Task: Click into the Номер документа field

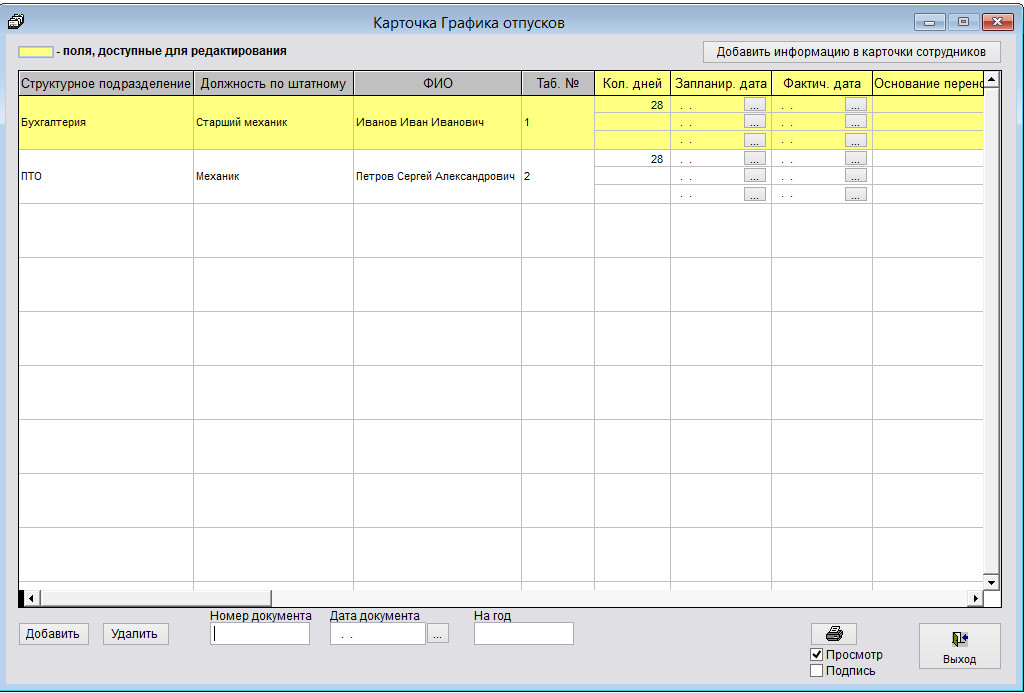Action: (x=260, y=634)
